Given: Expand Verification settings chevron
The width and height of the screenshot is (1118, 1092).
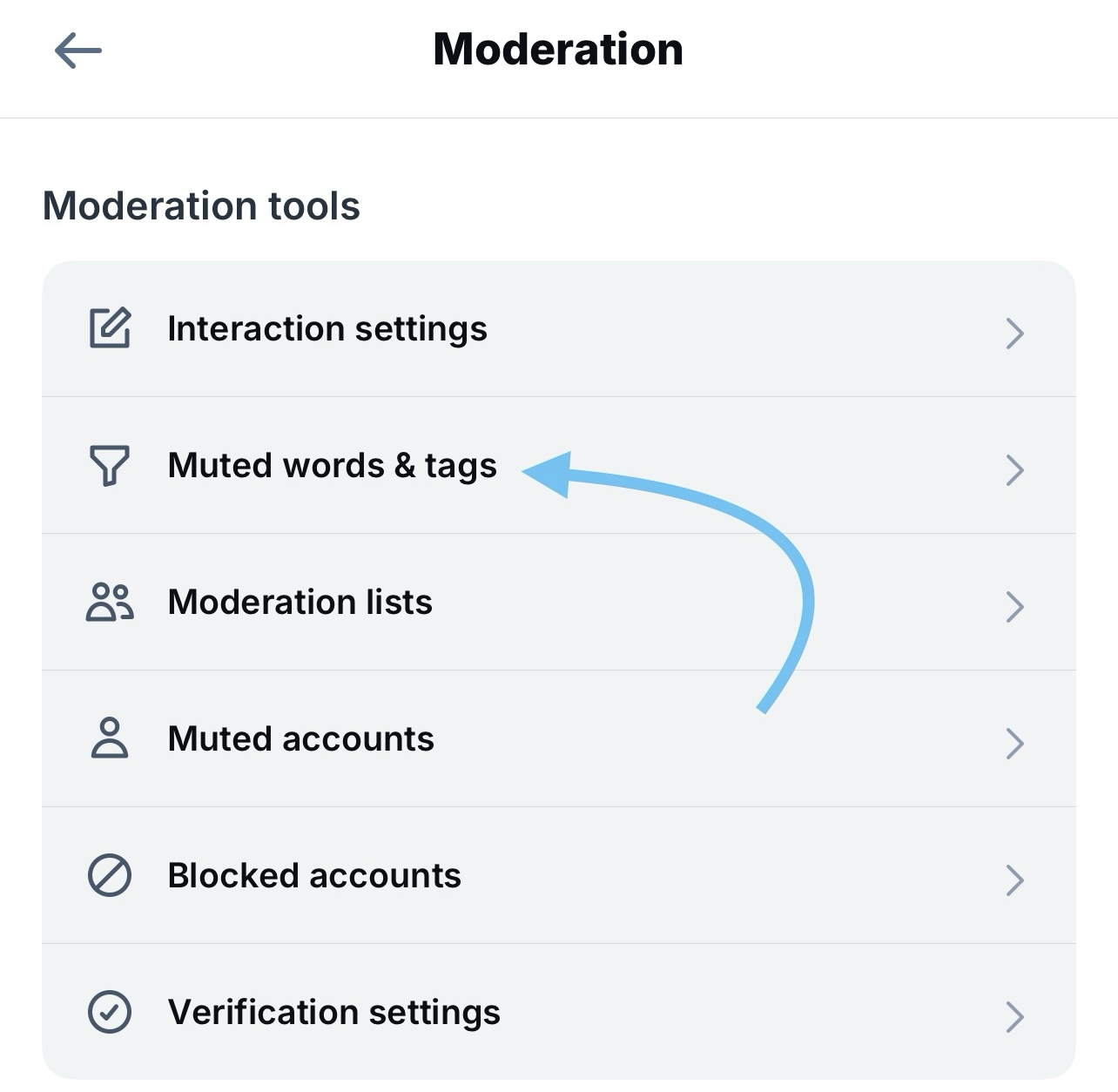Looking at the screenshot, I should pyautogui.click(x=1014, y=1016).
